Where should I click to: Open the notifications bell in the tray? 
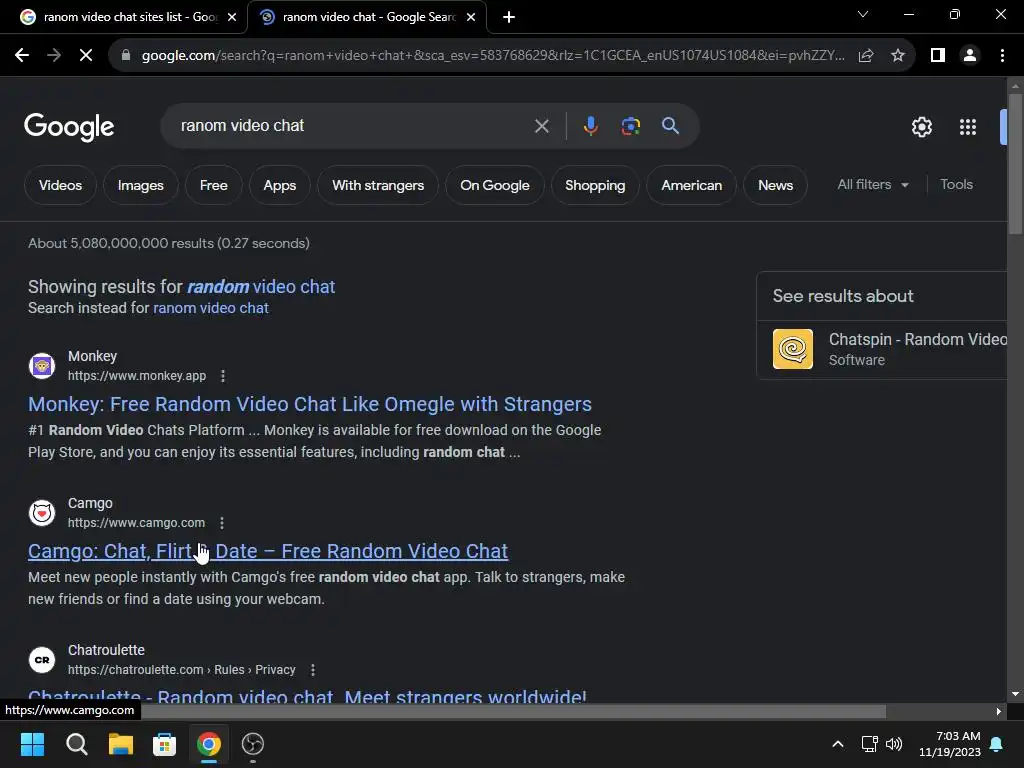click(996, 744)
